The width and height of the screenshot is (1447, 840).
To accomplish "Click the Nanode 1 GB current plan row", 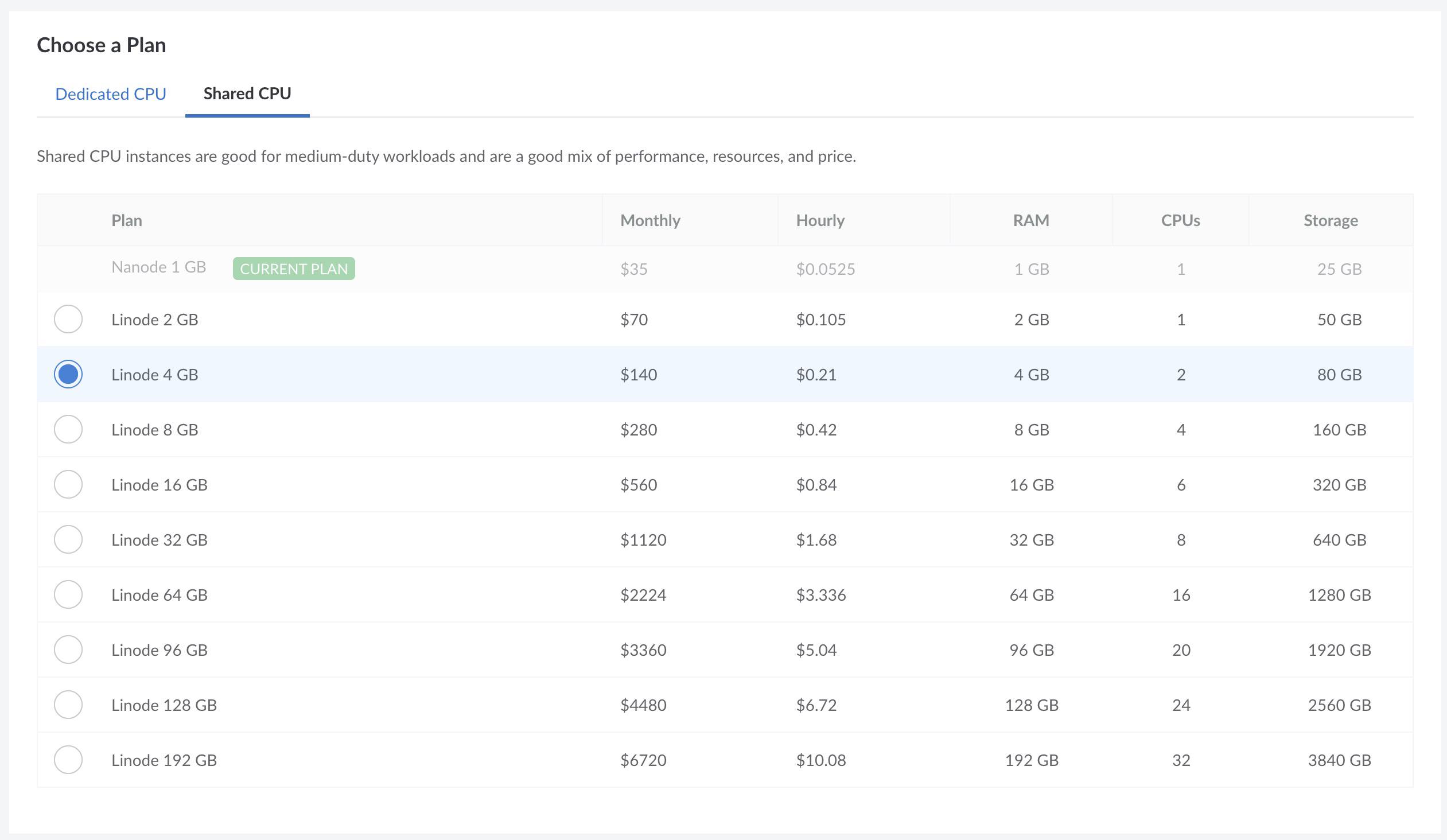I will click(158, 266).
